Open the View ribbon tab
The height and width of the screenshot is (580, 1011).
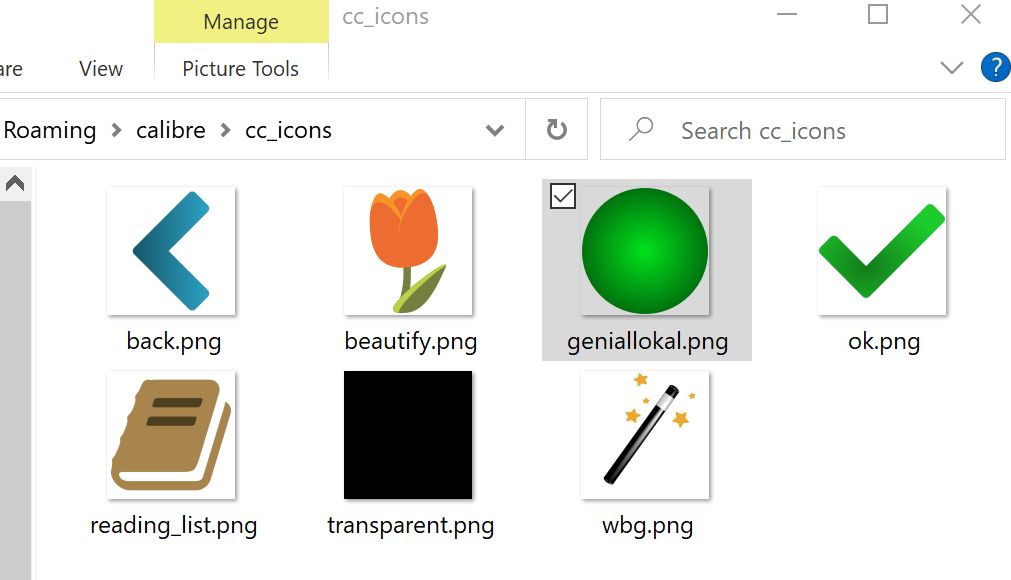pyautogui.click(x=101, y=69)
